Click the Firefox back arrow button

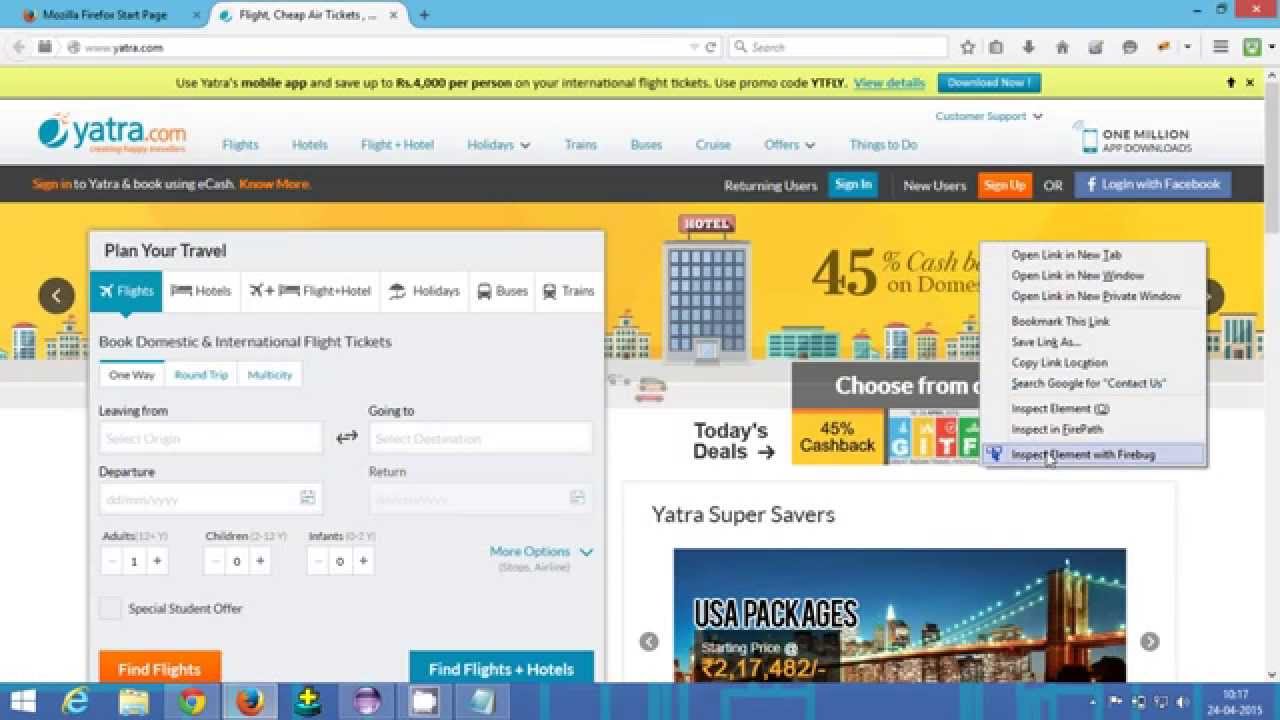pyautogui.click(x=18, y=47)
